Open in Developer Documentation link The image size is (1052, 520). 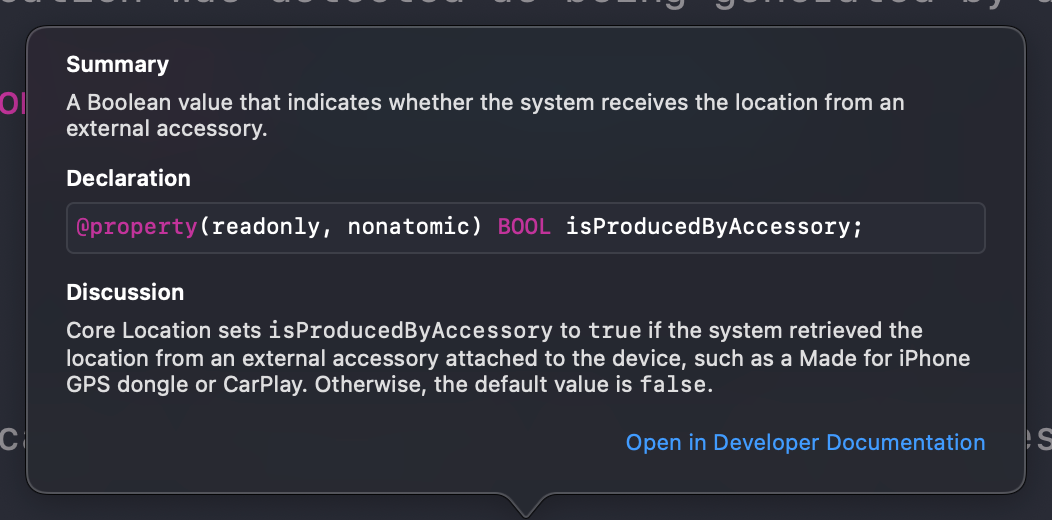point(805,442)
